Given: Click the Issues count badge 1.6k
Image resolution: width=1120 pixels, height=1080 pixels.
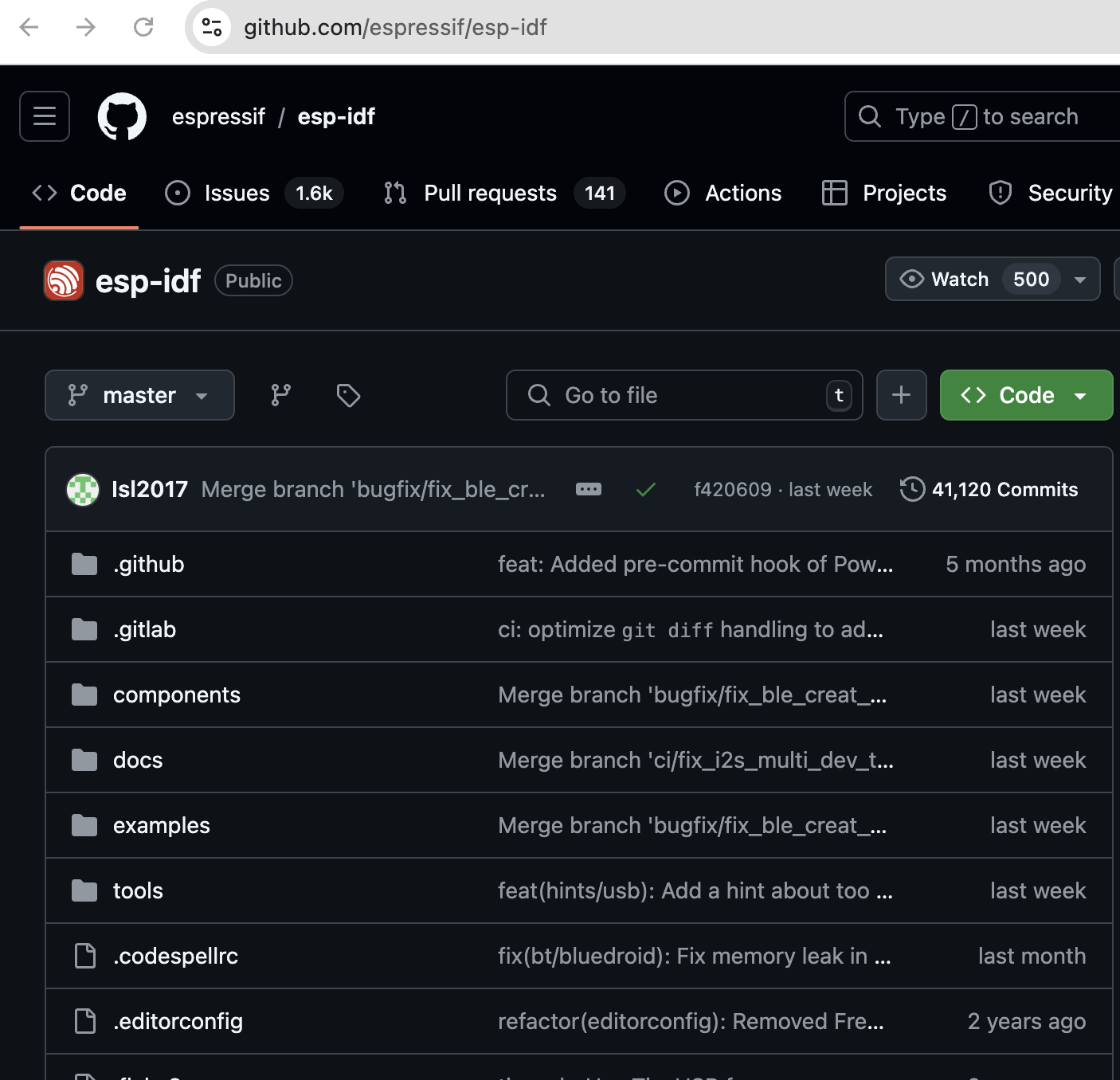Looking at the screenshot, I should tap(314, 193).
